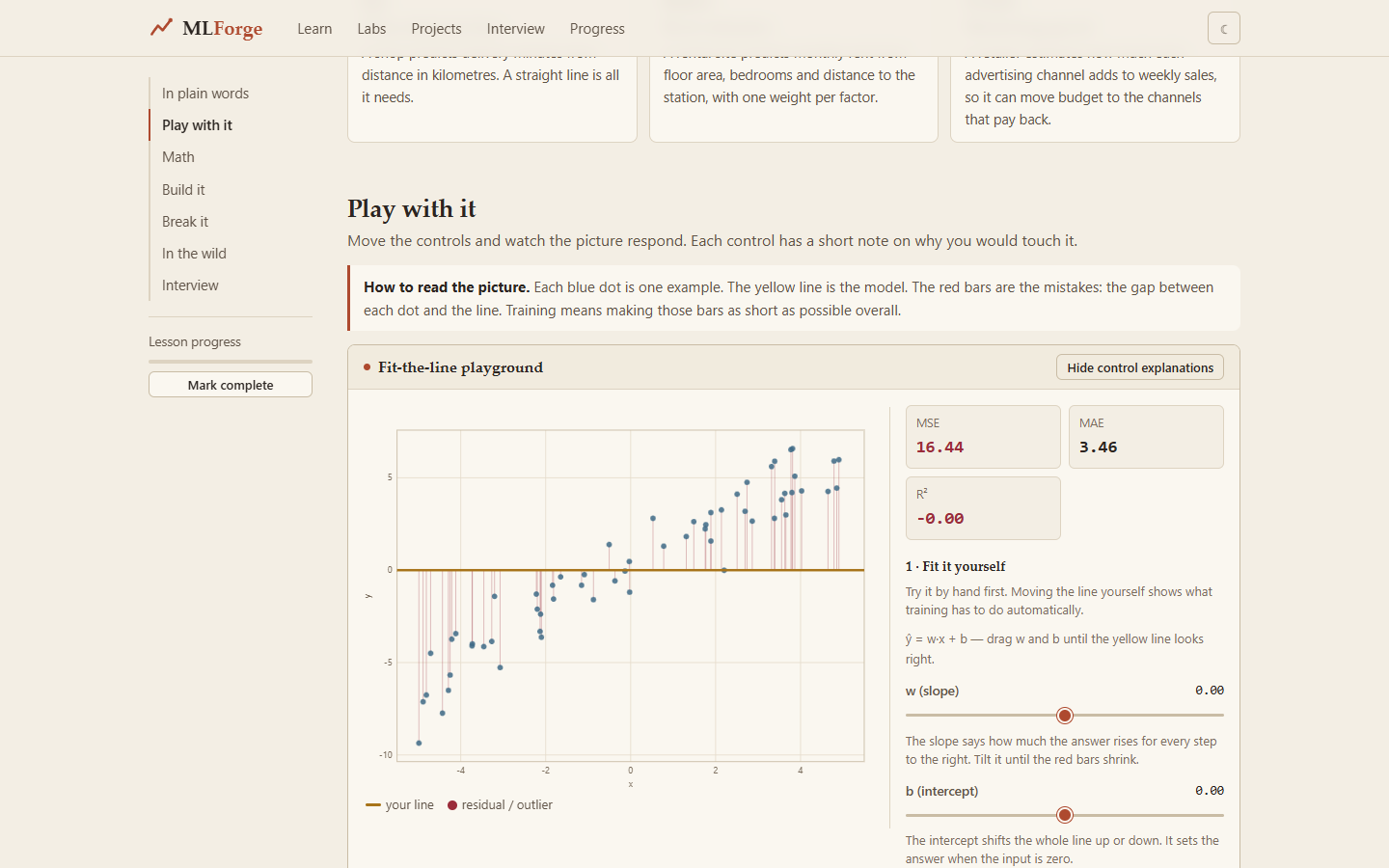
Task: Hide control explanations in the playground
Action: 1140,367
